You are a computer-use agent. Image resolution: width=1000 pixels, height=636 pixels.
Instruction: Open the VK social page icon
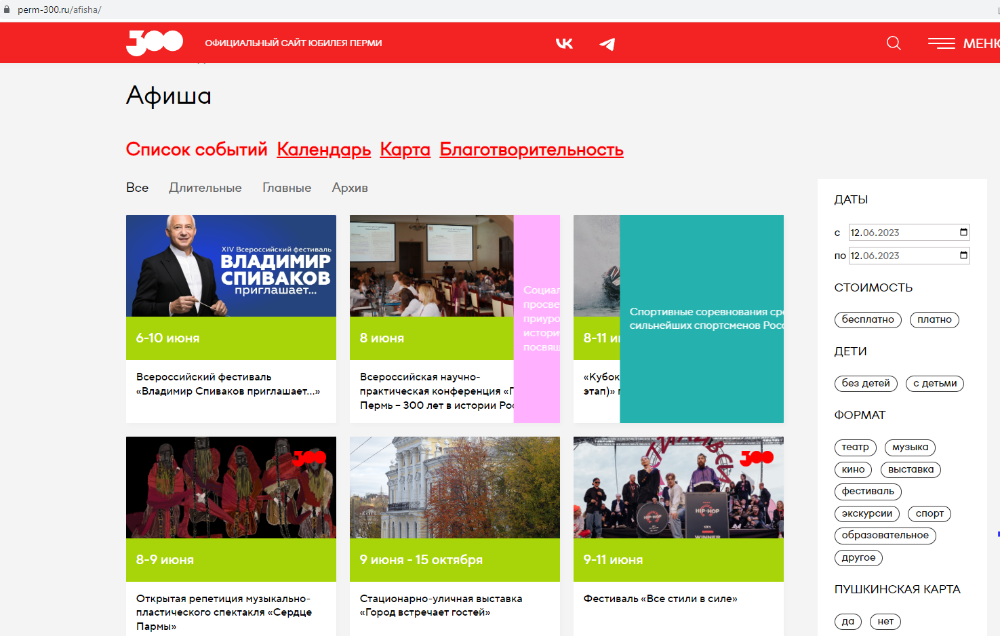pos(564,43)
